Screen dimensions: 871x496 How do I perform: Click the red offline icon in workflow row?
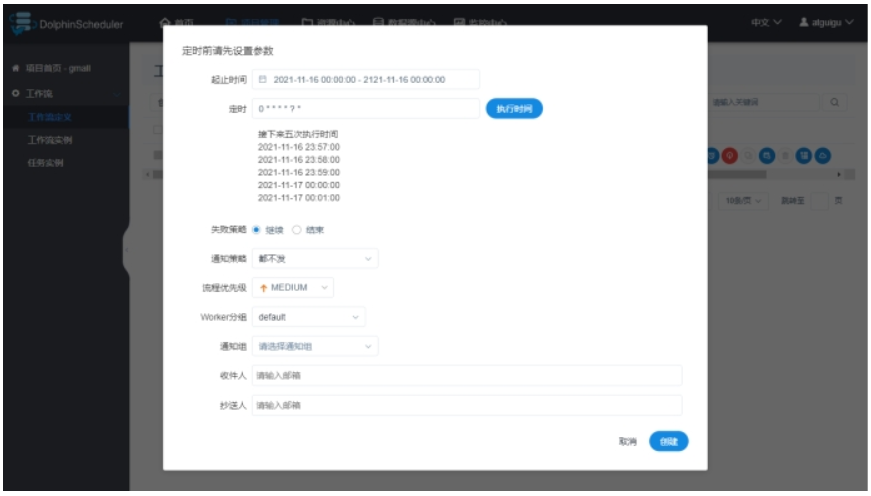(729, 156)
